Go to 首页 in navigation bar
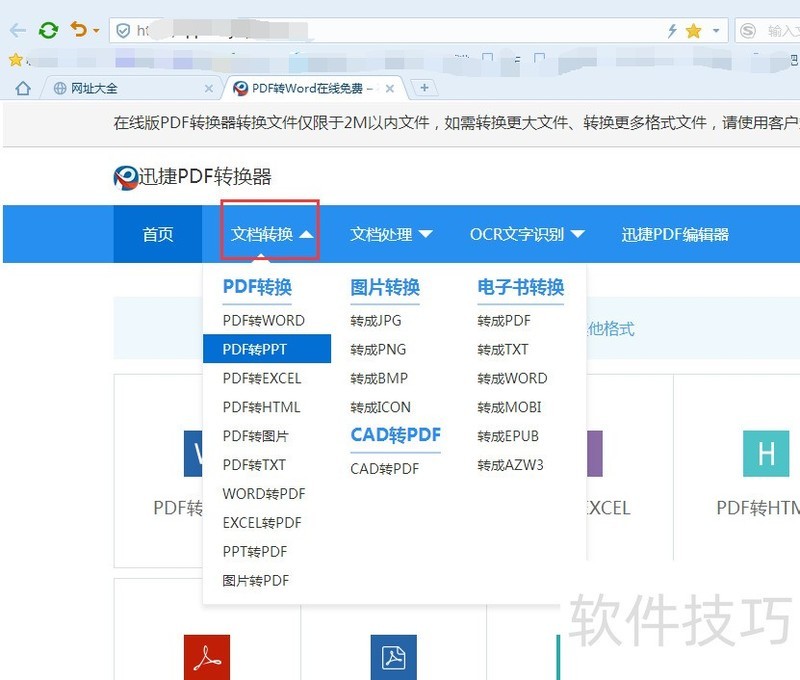Viewport: 800px width, 680px height. [x=158, y=235]
